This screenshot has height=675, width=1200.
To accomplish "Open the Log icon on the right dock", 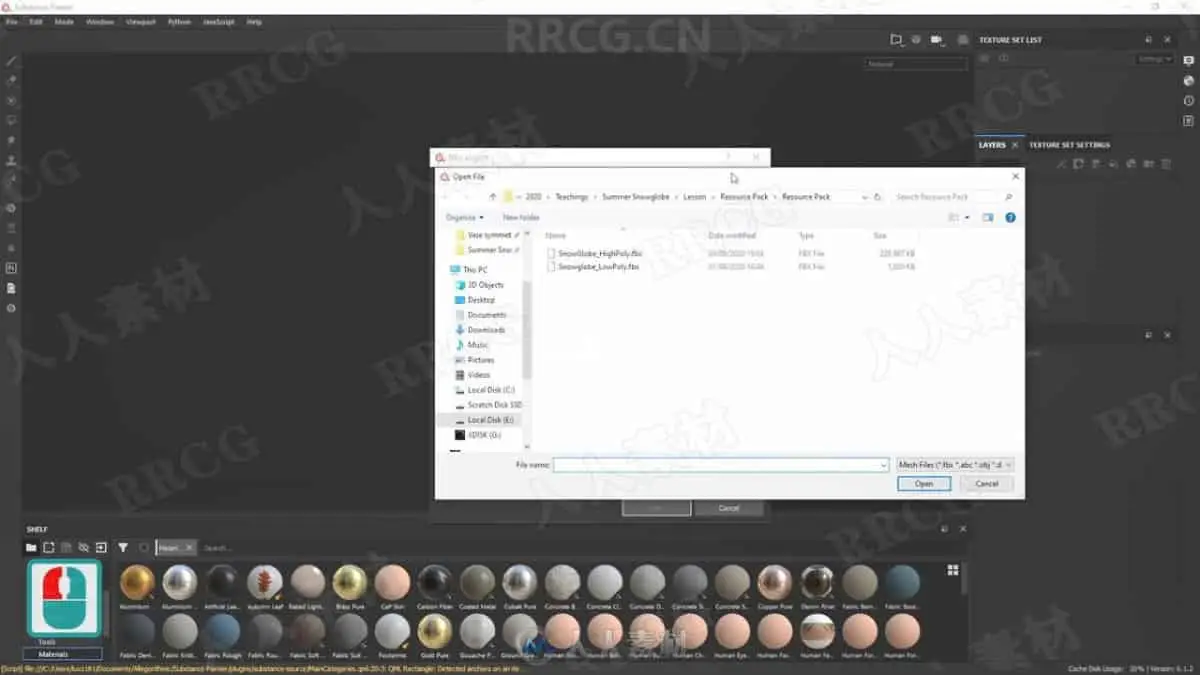I will 1188,121.
